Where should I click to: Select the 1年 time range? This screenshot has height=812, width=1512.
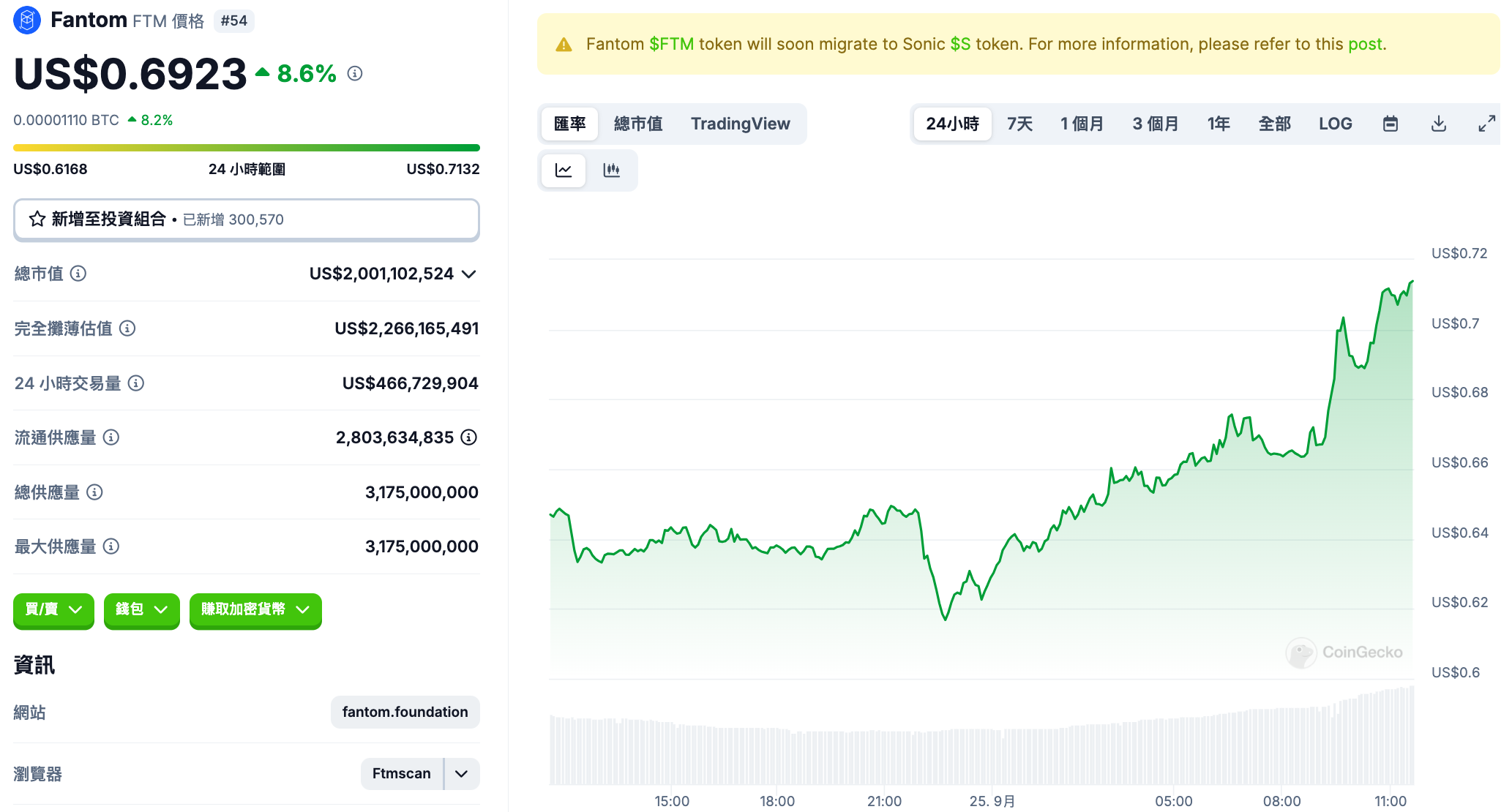pyautogui.click(x=1219, y=124)
